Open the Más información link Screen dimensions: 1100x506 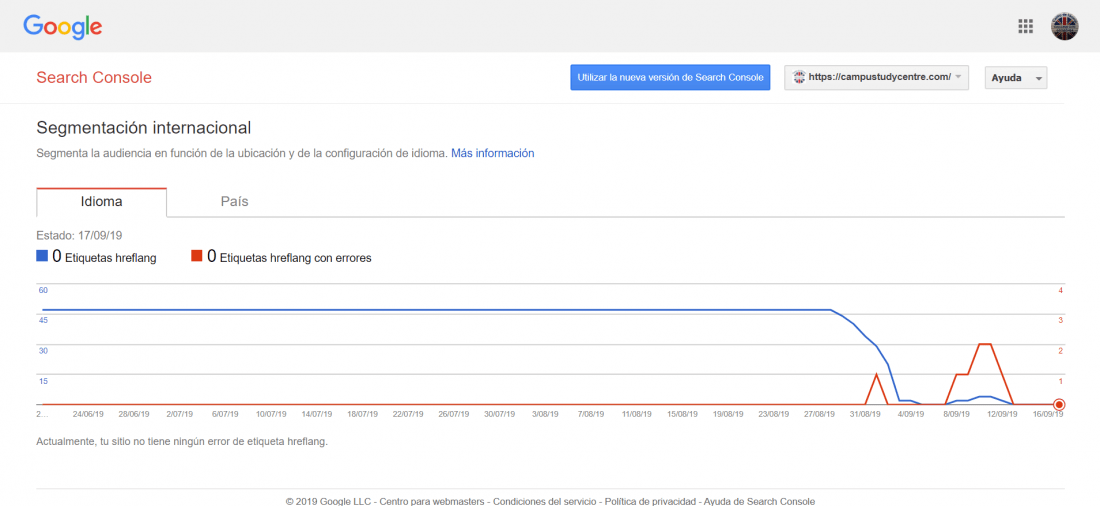[492, 153]
